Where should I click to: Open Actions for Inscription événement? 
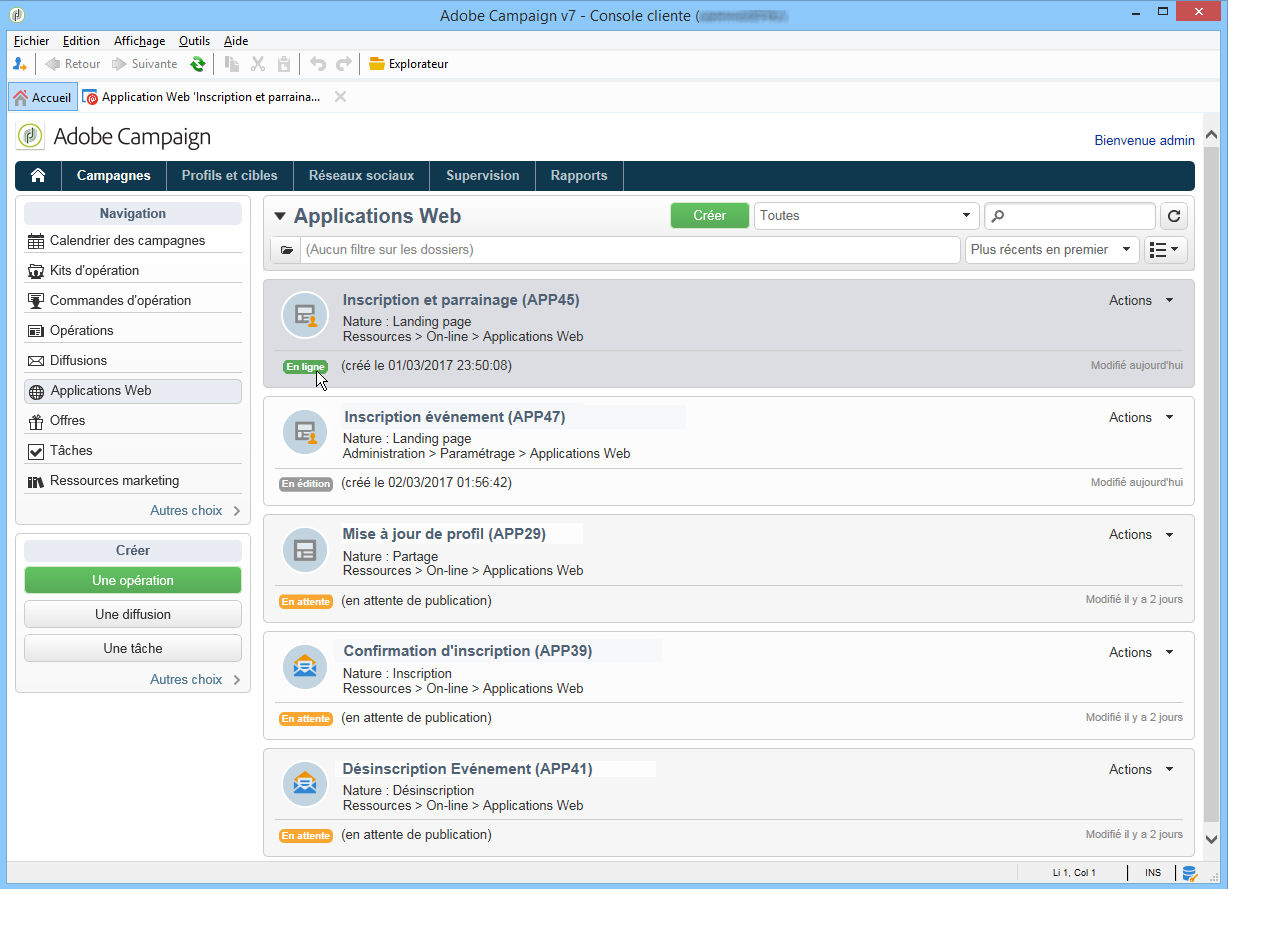point(1141,417)
